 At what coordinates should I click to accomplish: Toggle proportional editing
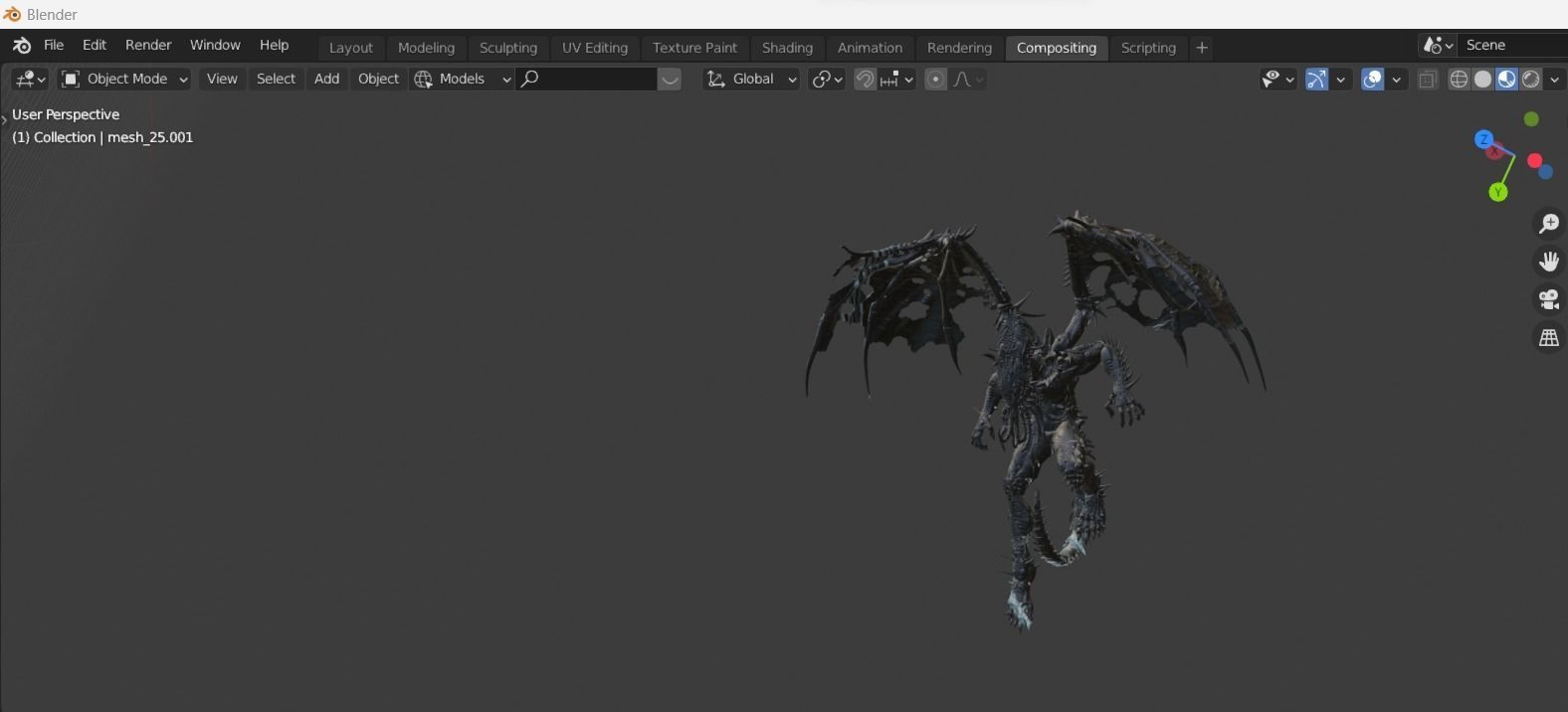935,79
